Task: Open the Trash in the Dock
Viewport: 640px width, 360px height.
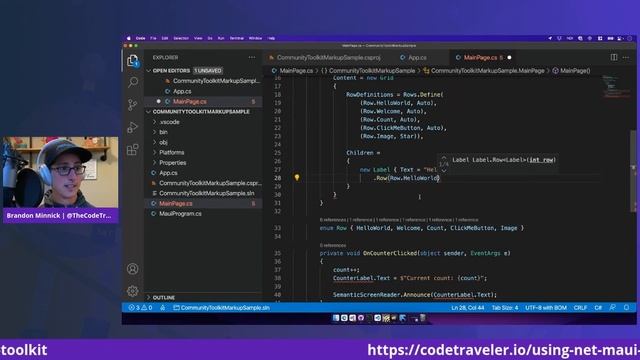Action: tap(423, 318)
